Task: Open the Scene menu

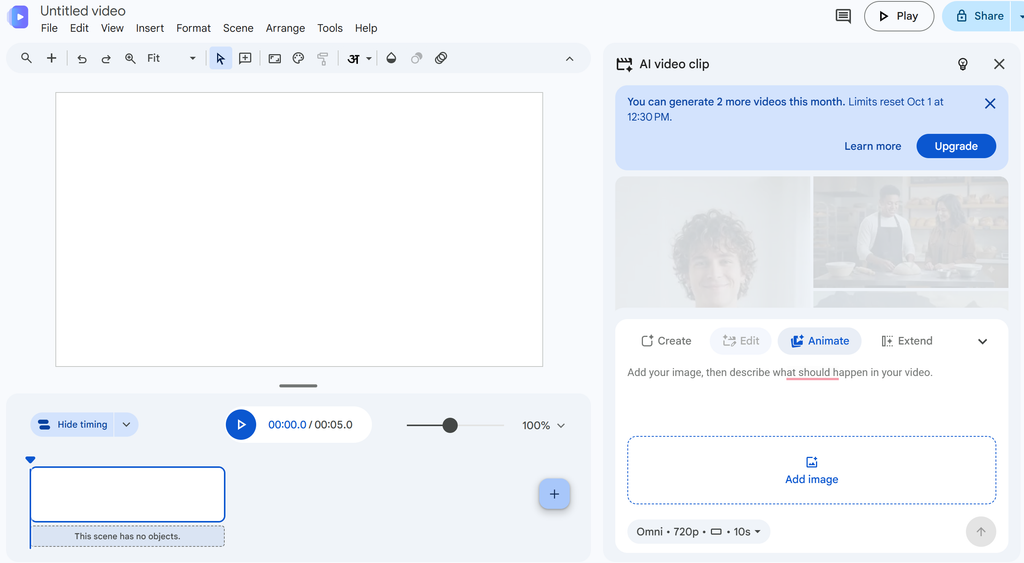Action: coord(238,28)
